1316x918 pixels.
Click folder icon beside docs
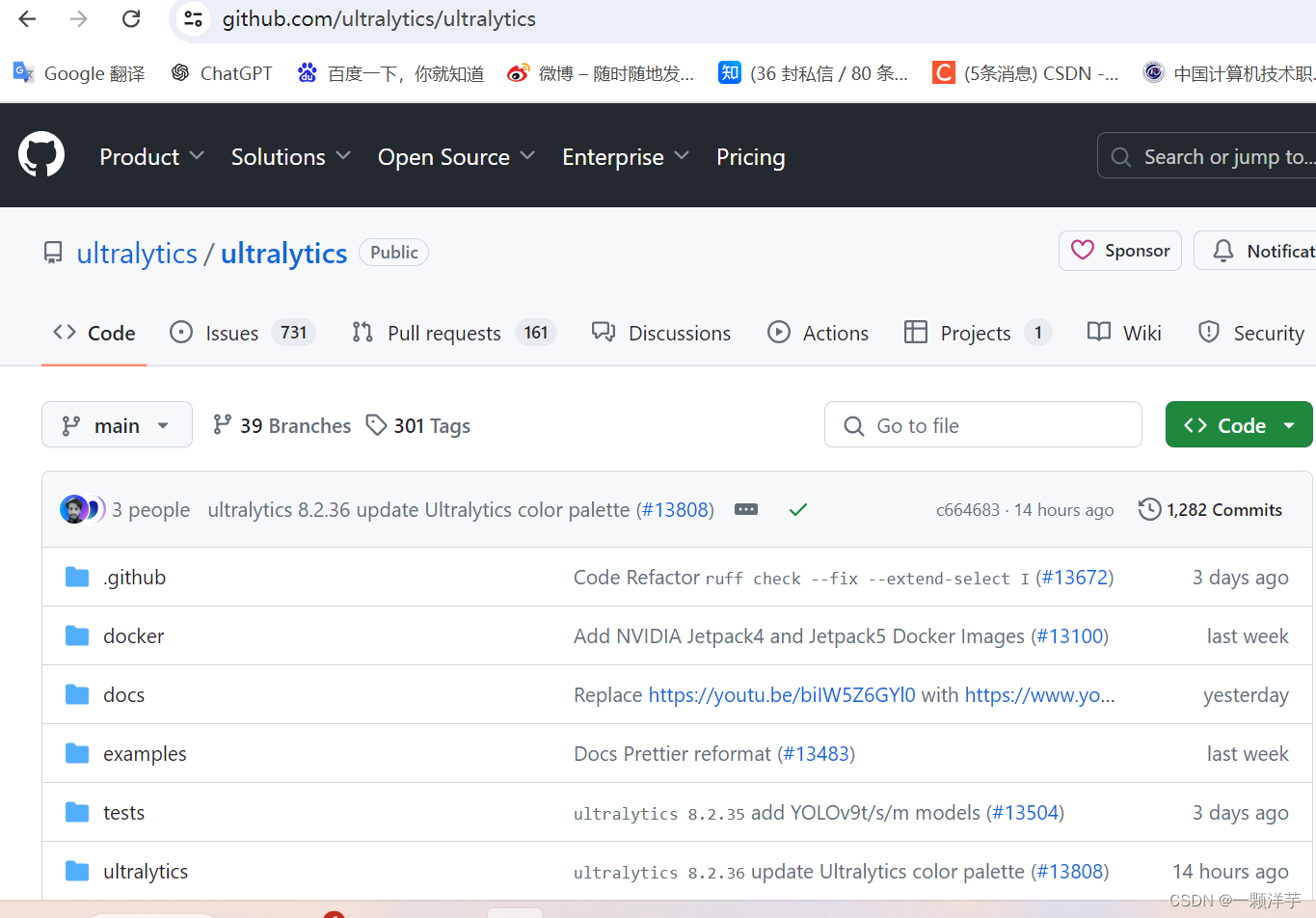point(77,694)
